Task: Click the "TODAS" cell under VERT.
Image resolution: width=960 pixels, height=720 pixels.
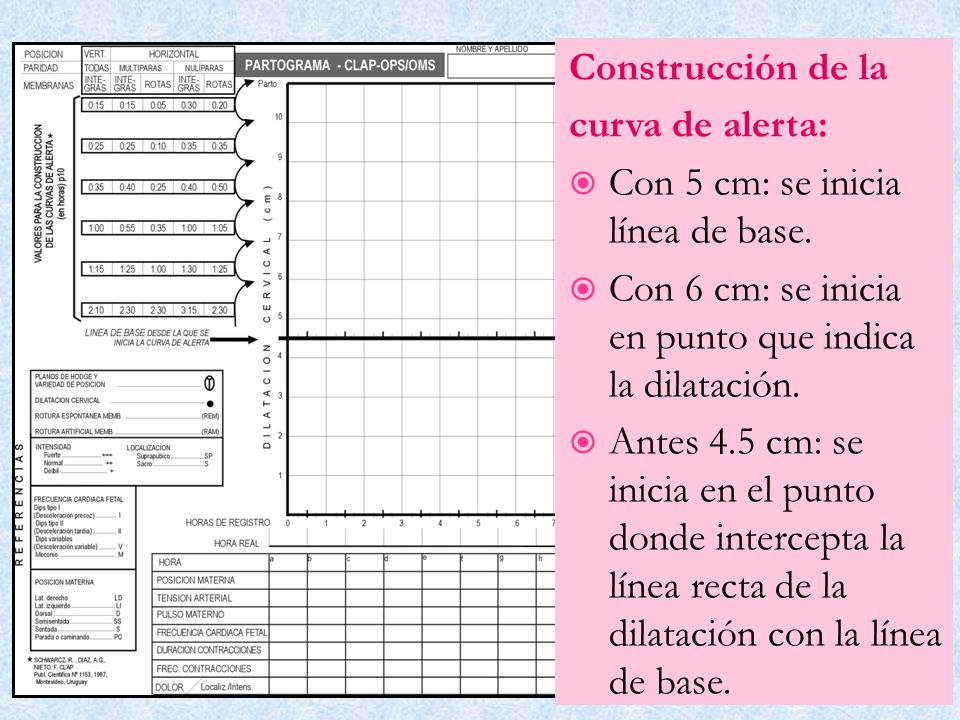Action: point(96,68)
